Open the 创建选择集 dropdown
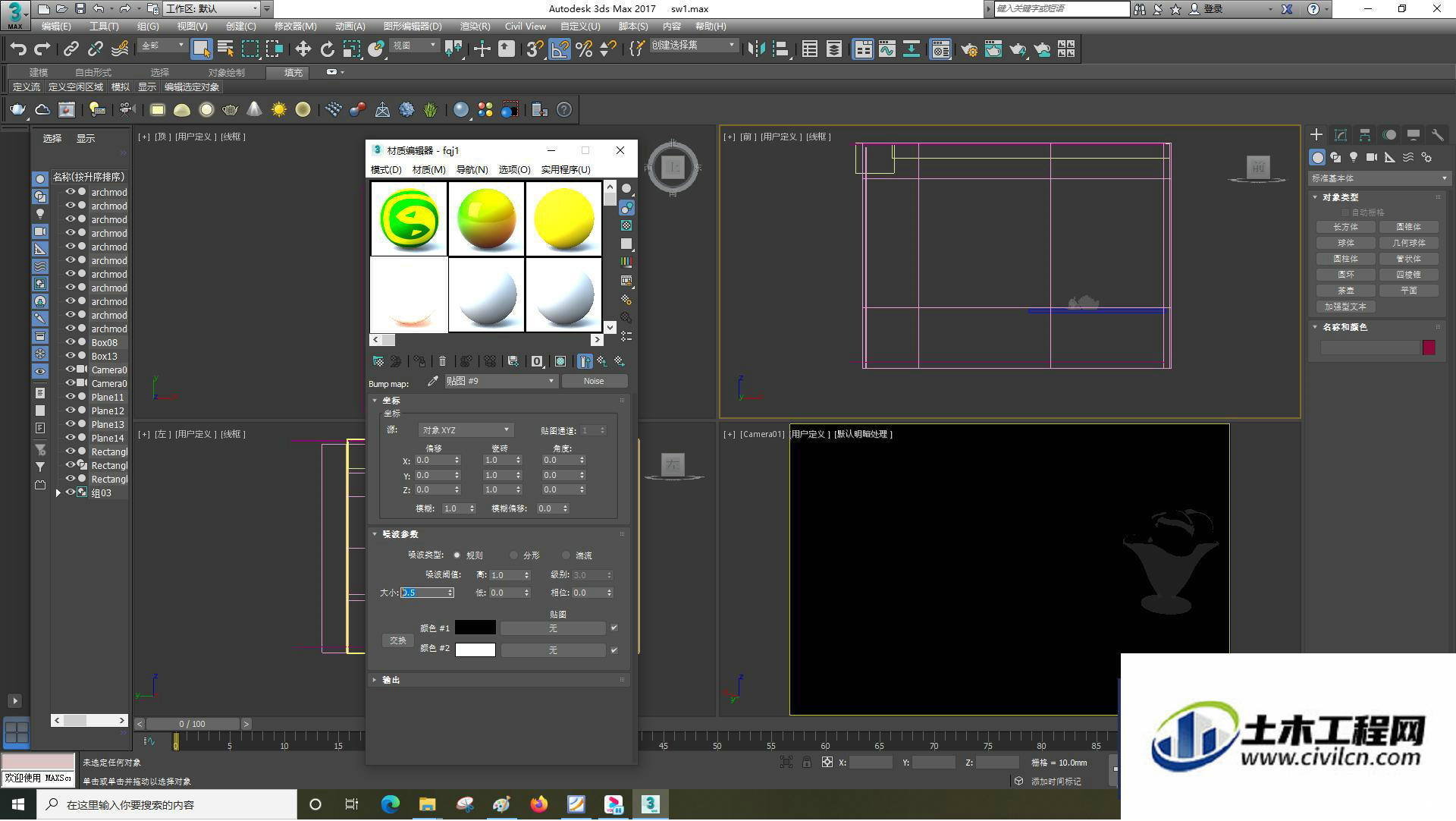 tap(694, 46)
